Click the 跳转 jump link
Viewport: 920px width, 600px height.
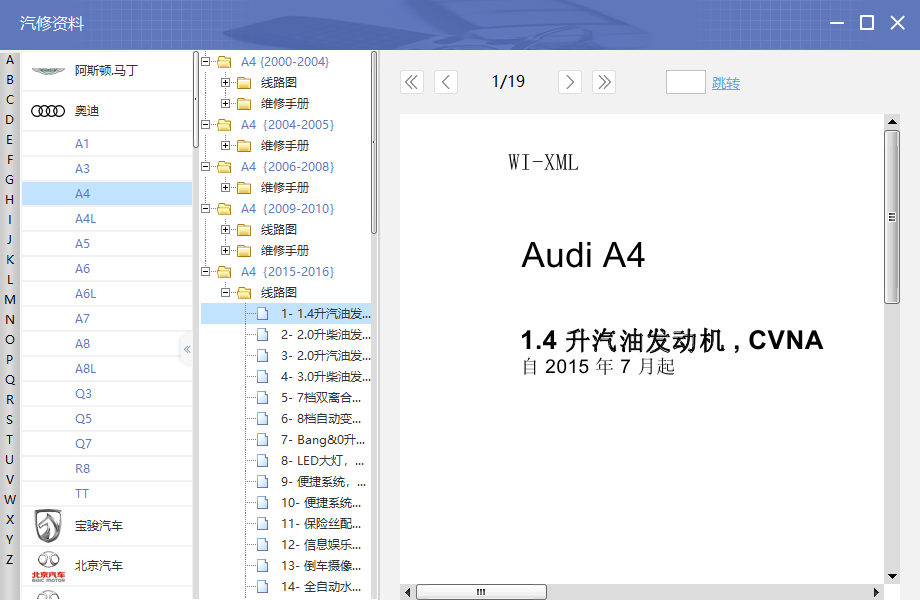[x=726, y=83]
